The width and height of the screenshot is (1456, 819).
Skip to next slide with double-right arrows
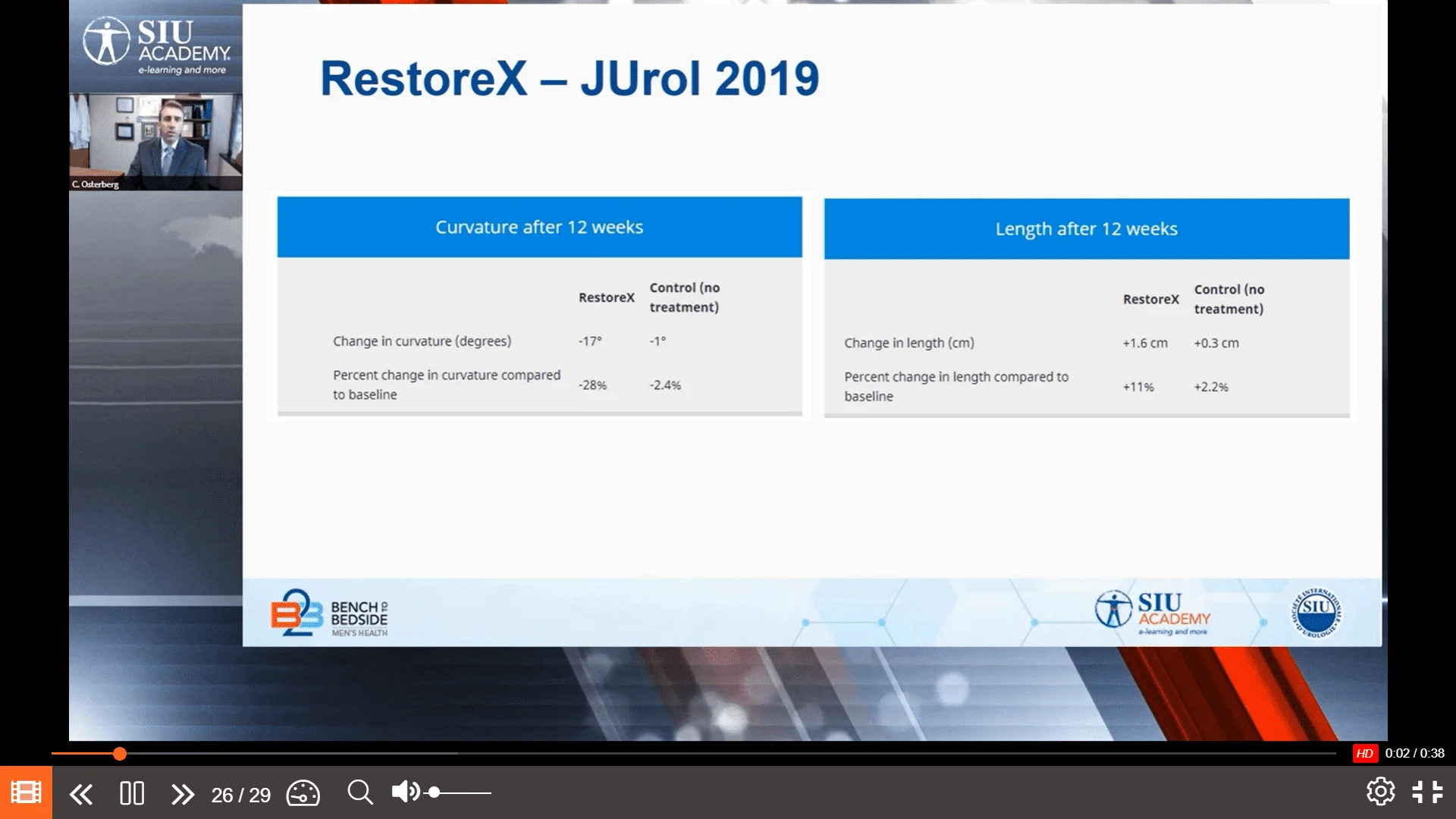(182, 794)
